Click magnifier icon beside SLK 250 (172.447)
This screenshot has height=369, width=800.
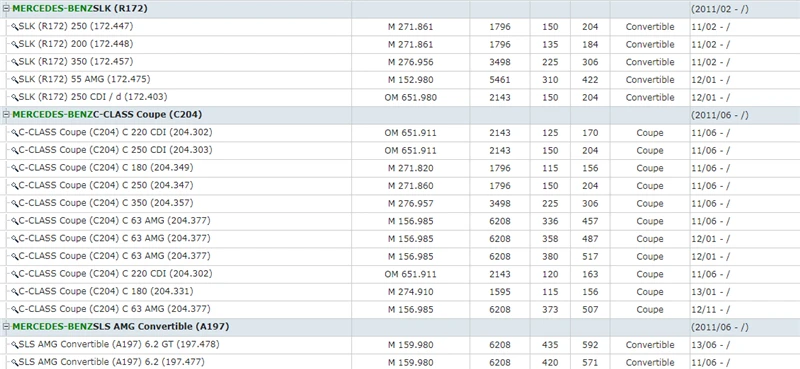coord(15,27)
